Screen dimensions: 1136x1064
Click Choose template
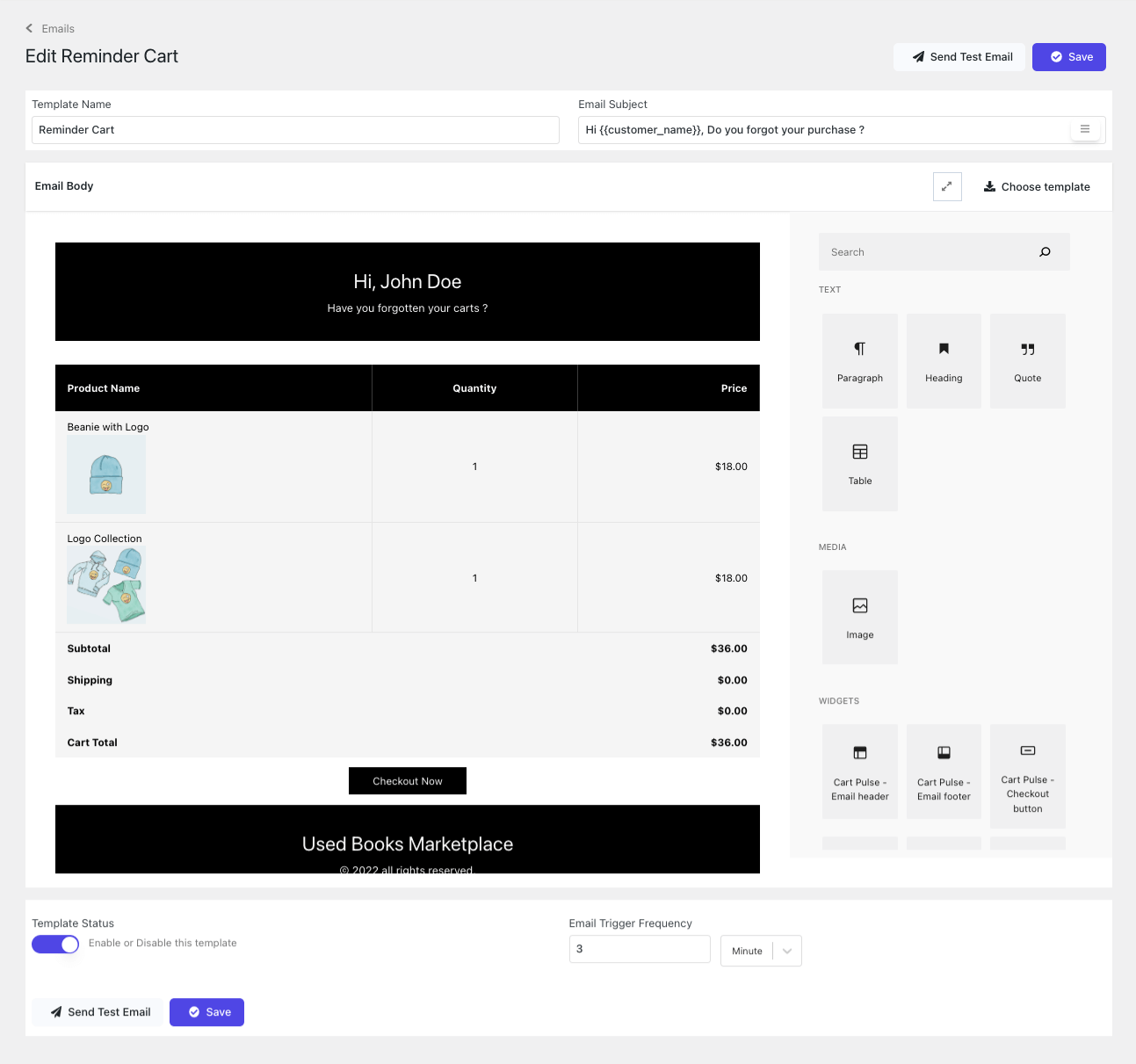click(x=1036, y=186)
